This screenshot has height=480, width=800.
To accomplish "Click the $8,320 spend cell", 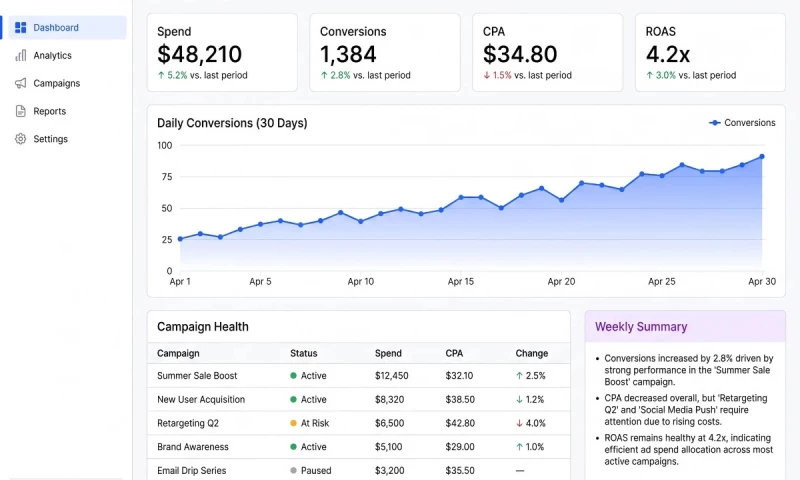I will coord(389,399).
